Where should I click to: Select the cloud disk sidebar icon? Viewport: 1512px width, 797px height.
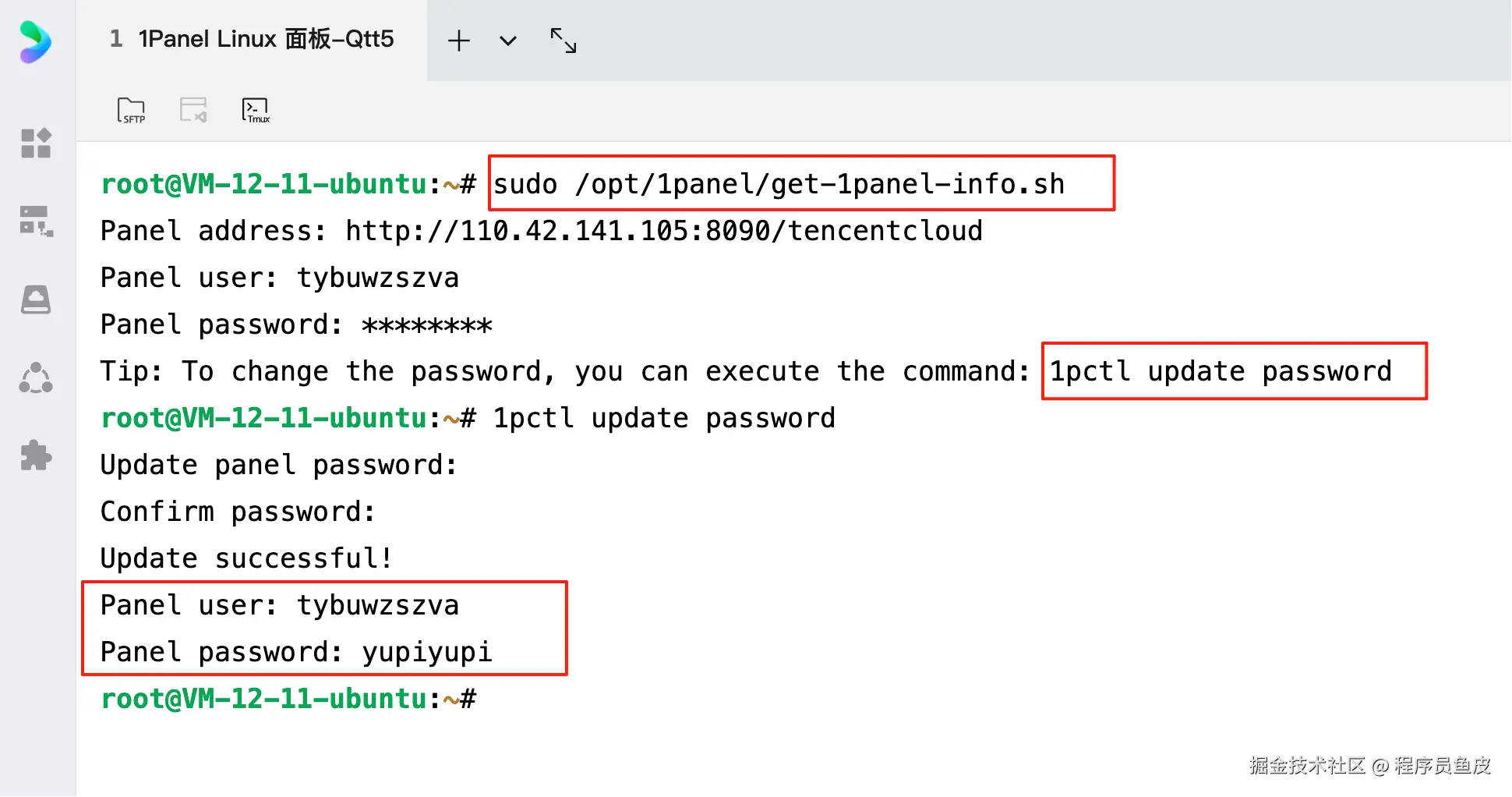click(36, 299)
